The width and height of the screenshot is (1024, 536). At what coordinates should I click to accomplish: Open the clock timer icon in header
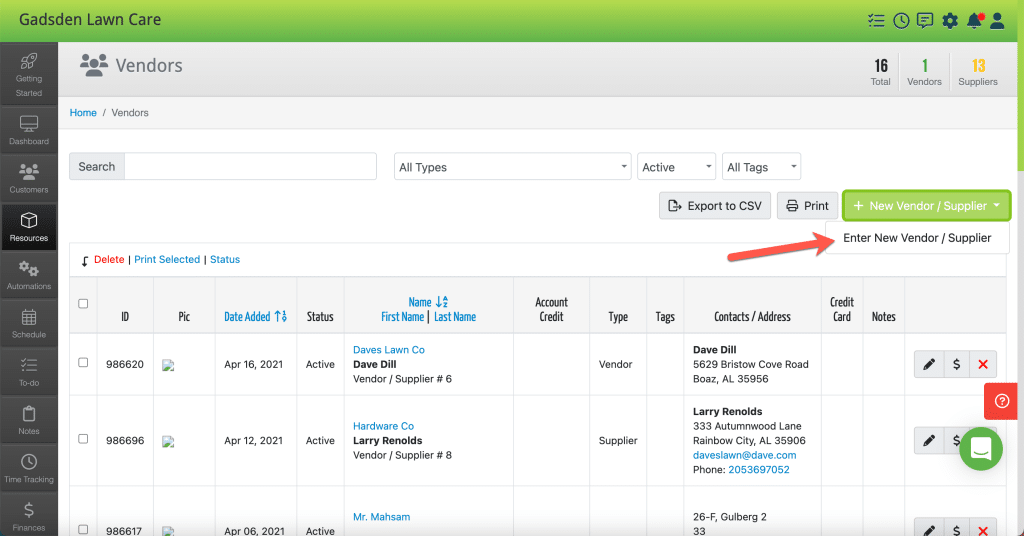click(901, 20)
